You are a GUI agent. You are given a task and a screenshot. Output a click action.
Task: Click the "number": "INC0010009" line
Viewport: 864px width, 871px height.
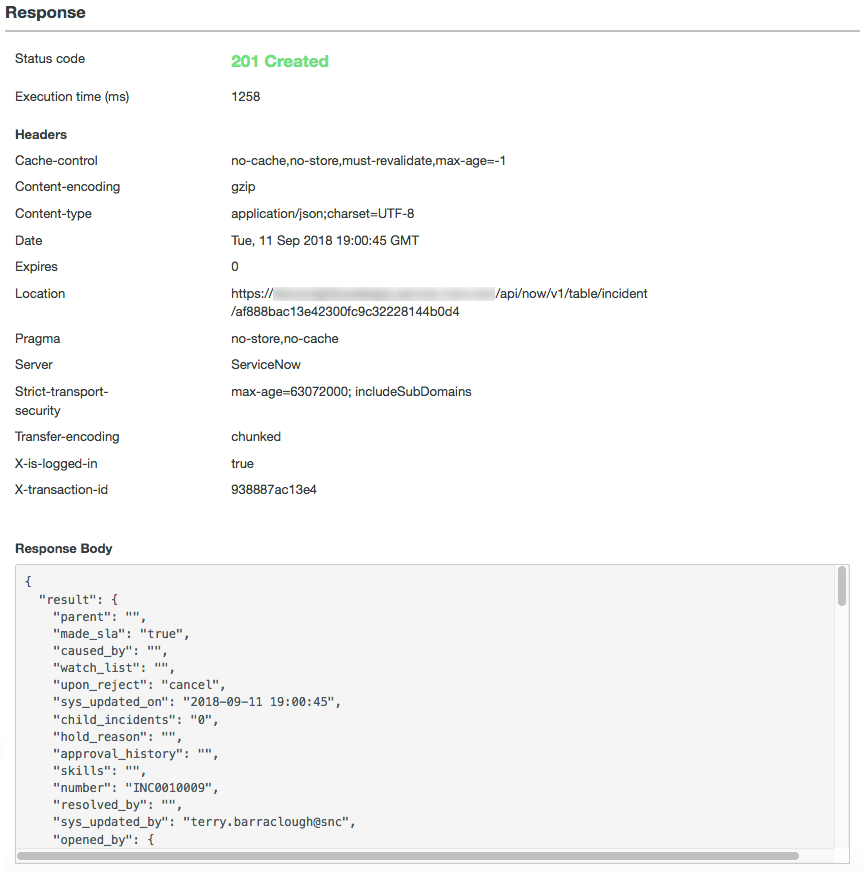(x=136, y=788)
